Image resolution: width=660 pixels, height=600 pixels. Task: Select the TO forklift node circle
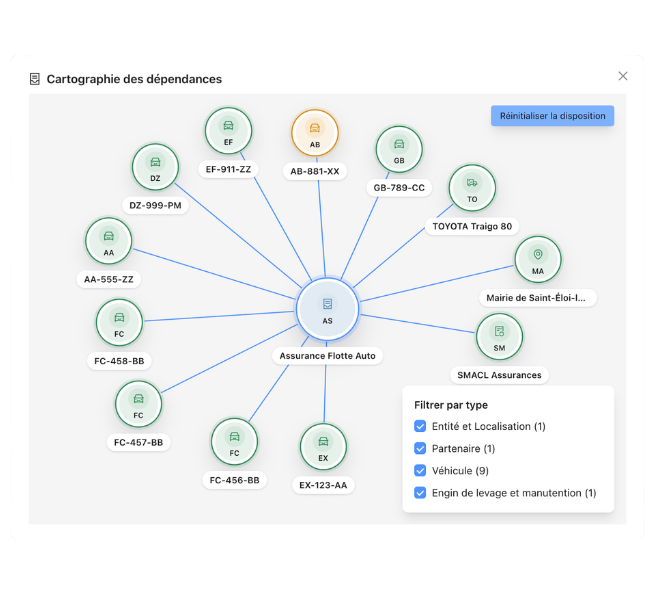[472, 188]
